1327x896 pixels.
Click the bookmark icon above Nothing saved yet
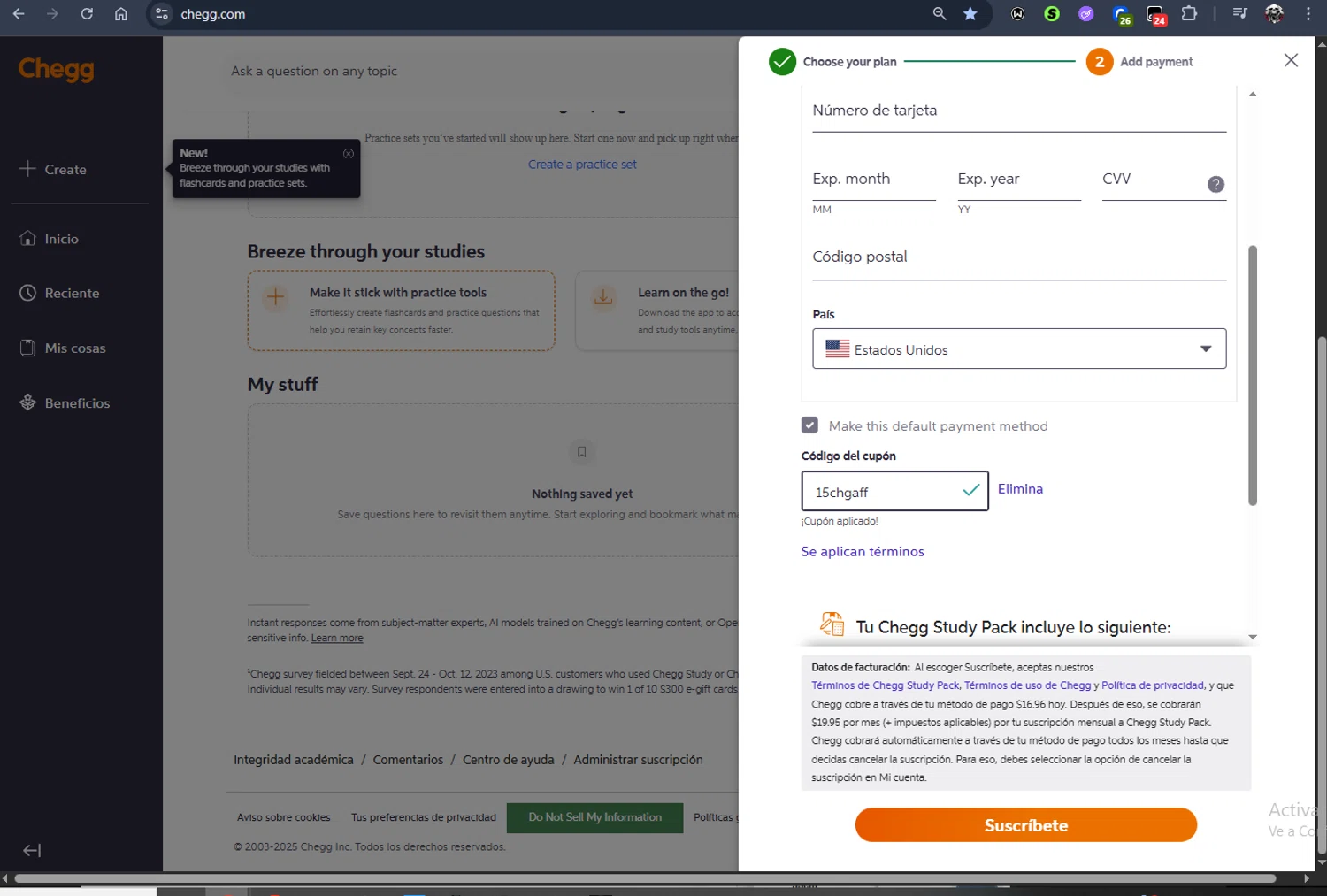(581, 452)
